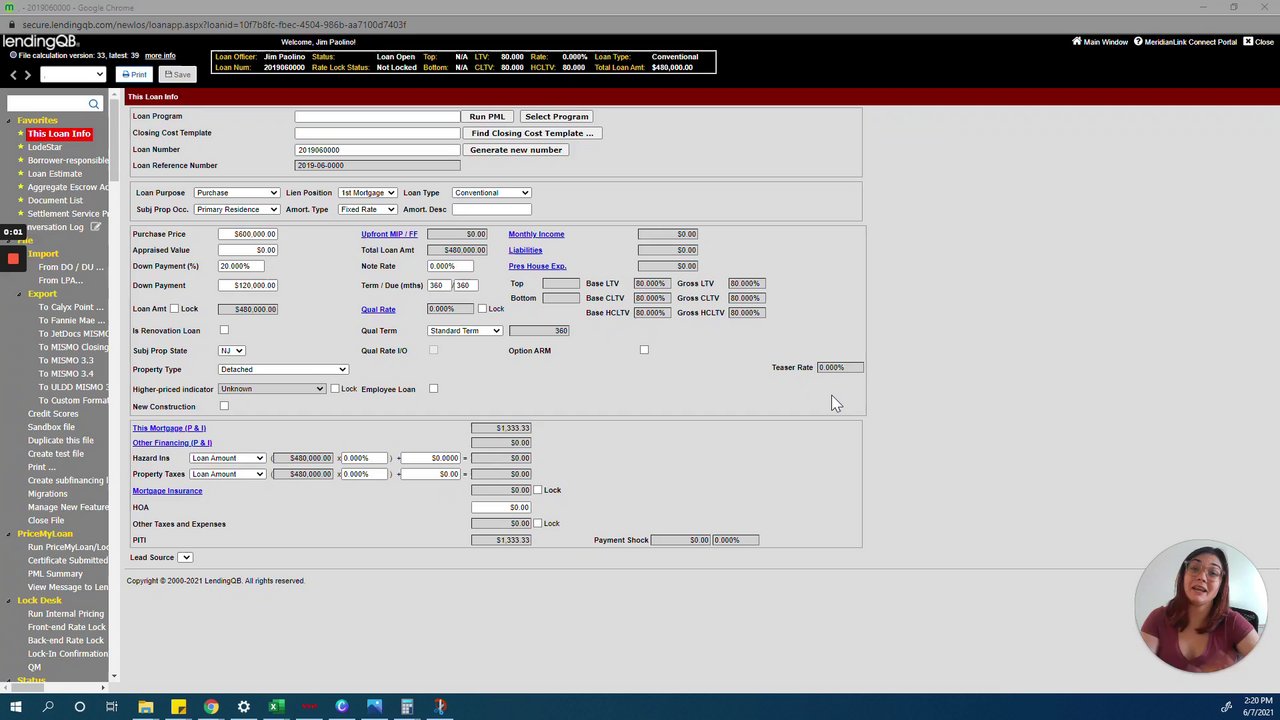Open Windows taskbar search
The width and height of the screenshot is (1280, 720).
click(48, 707)
